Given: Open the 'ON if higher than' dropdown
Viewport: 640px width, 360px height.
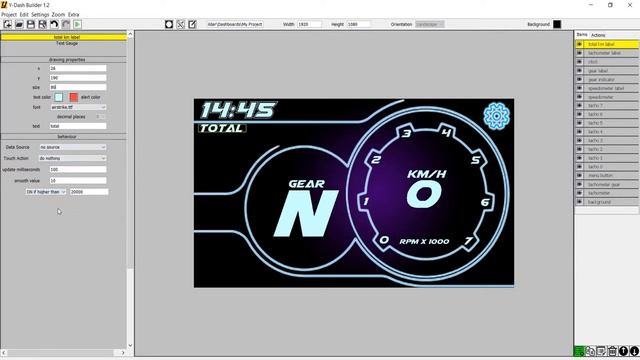Looking at the screenshot, I should click(46, 191).
